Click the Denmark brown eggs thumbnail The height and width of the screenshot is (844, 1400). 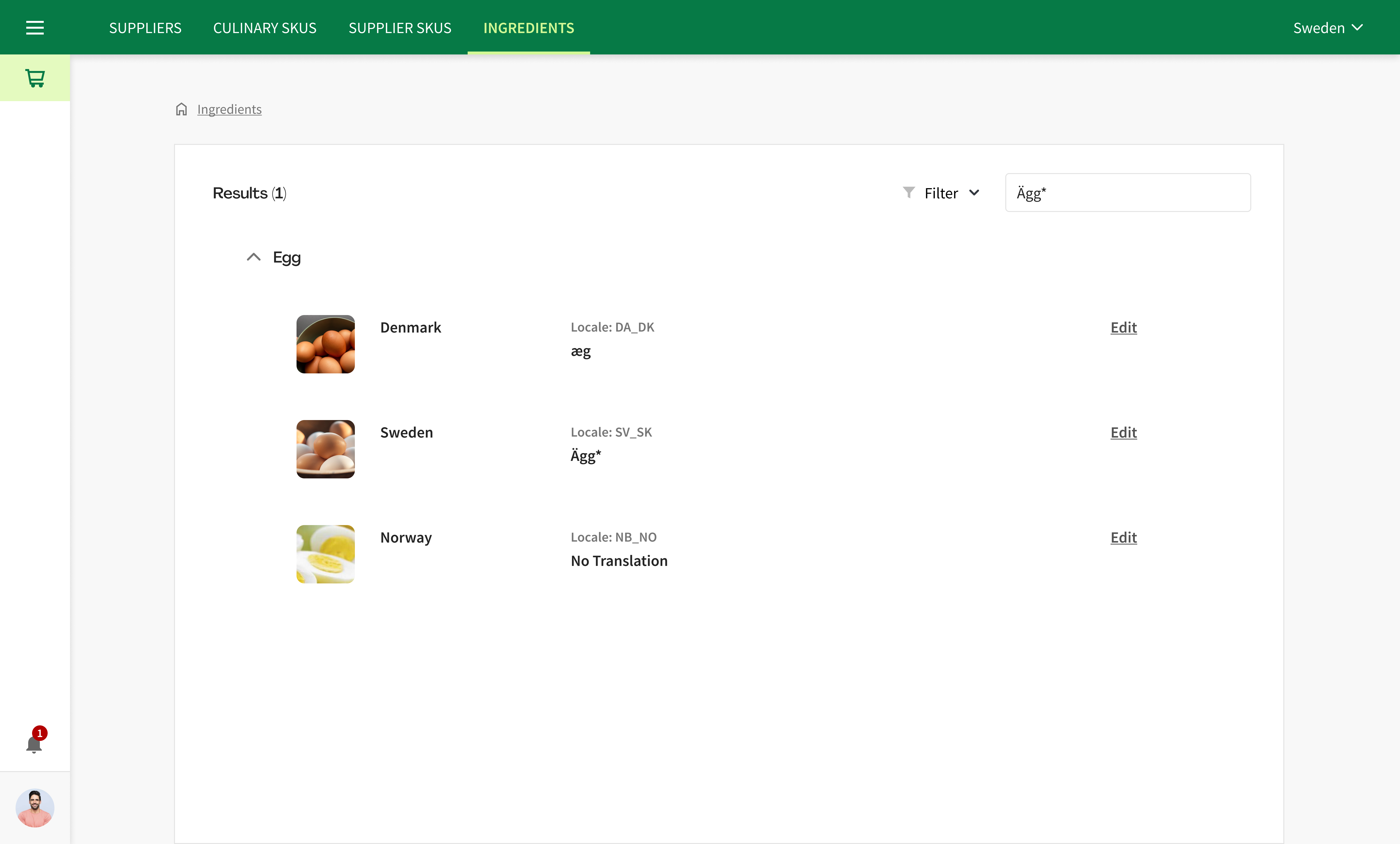pyautogui.click(x=325, y=344)
